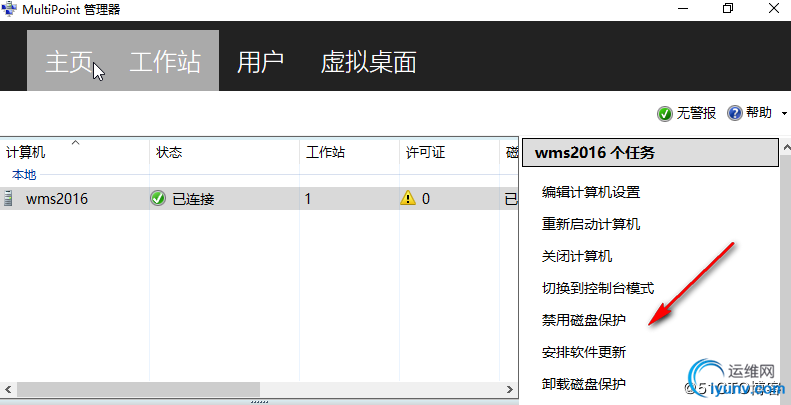This screenshot has height=405, width=791.
Task: Open 编辑计算机设置 task
Action: pyautogui.click(x=591, y=192)
